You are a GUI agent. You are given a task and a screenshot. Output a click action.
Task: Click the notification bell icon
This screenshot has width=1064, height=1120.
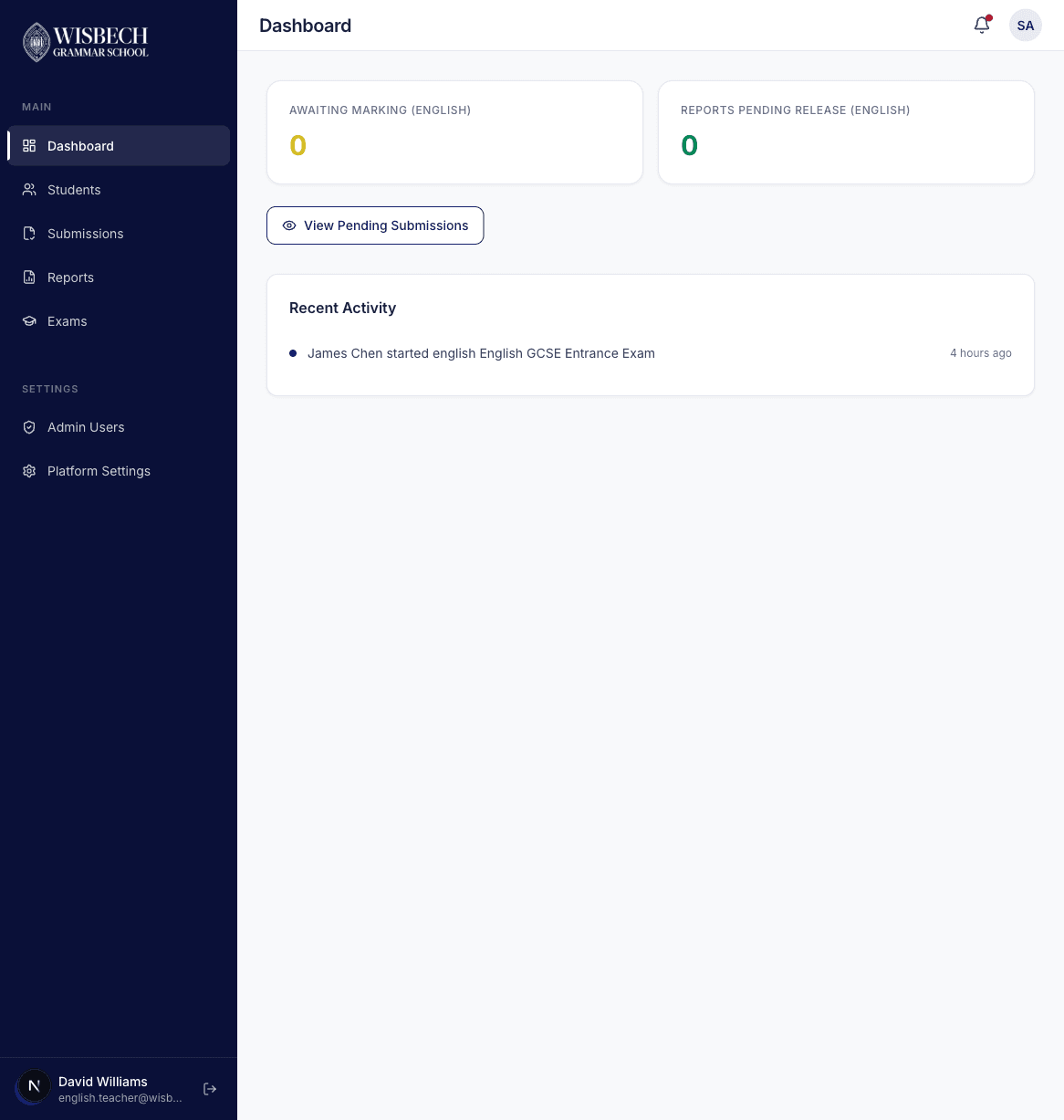[981, 25]
